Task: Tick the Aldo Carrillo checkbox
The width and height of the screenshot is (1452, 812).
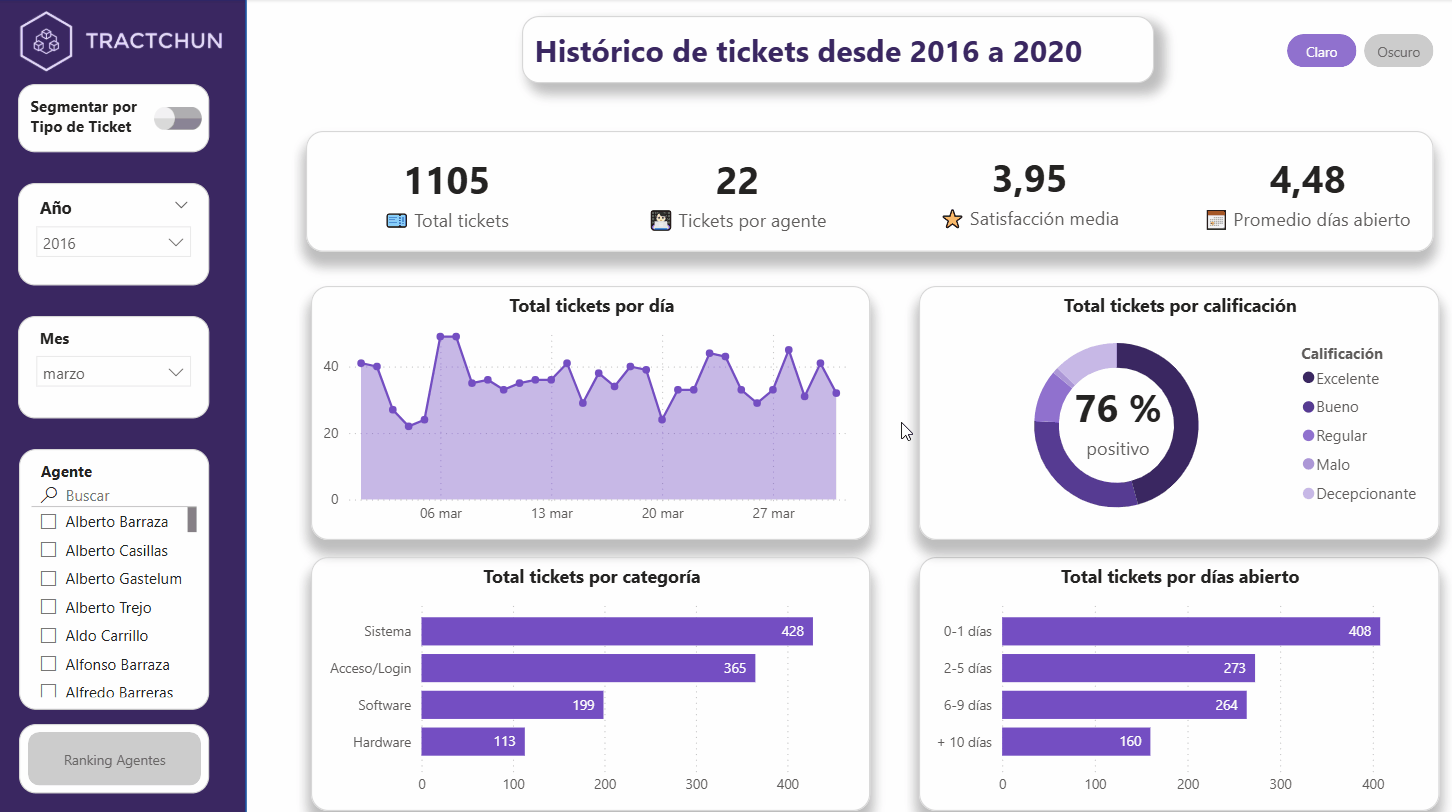Action: (48, 636)
